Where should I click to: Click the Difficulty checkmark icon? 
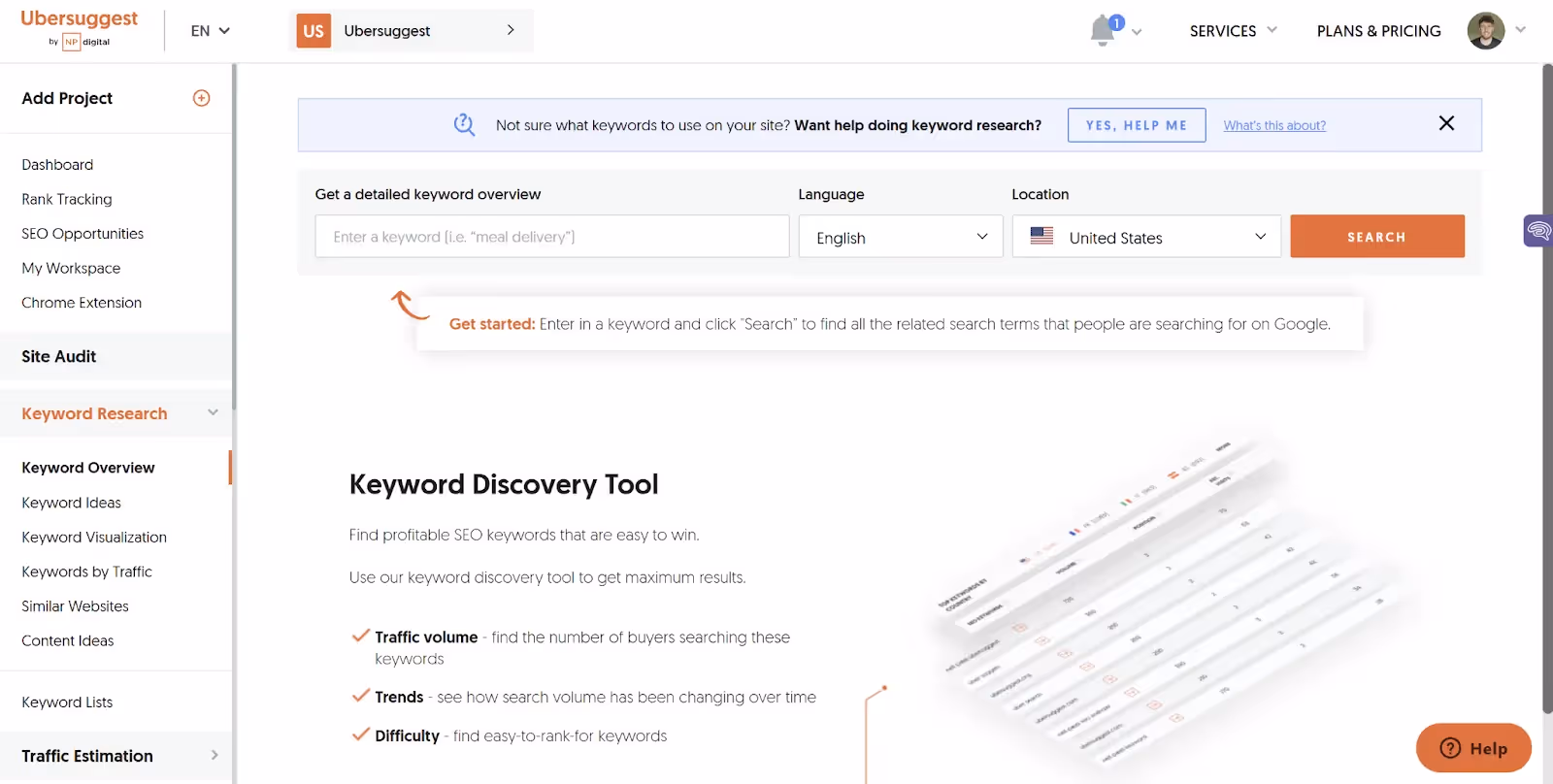click(x=360, y=735)
